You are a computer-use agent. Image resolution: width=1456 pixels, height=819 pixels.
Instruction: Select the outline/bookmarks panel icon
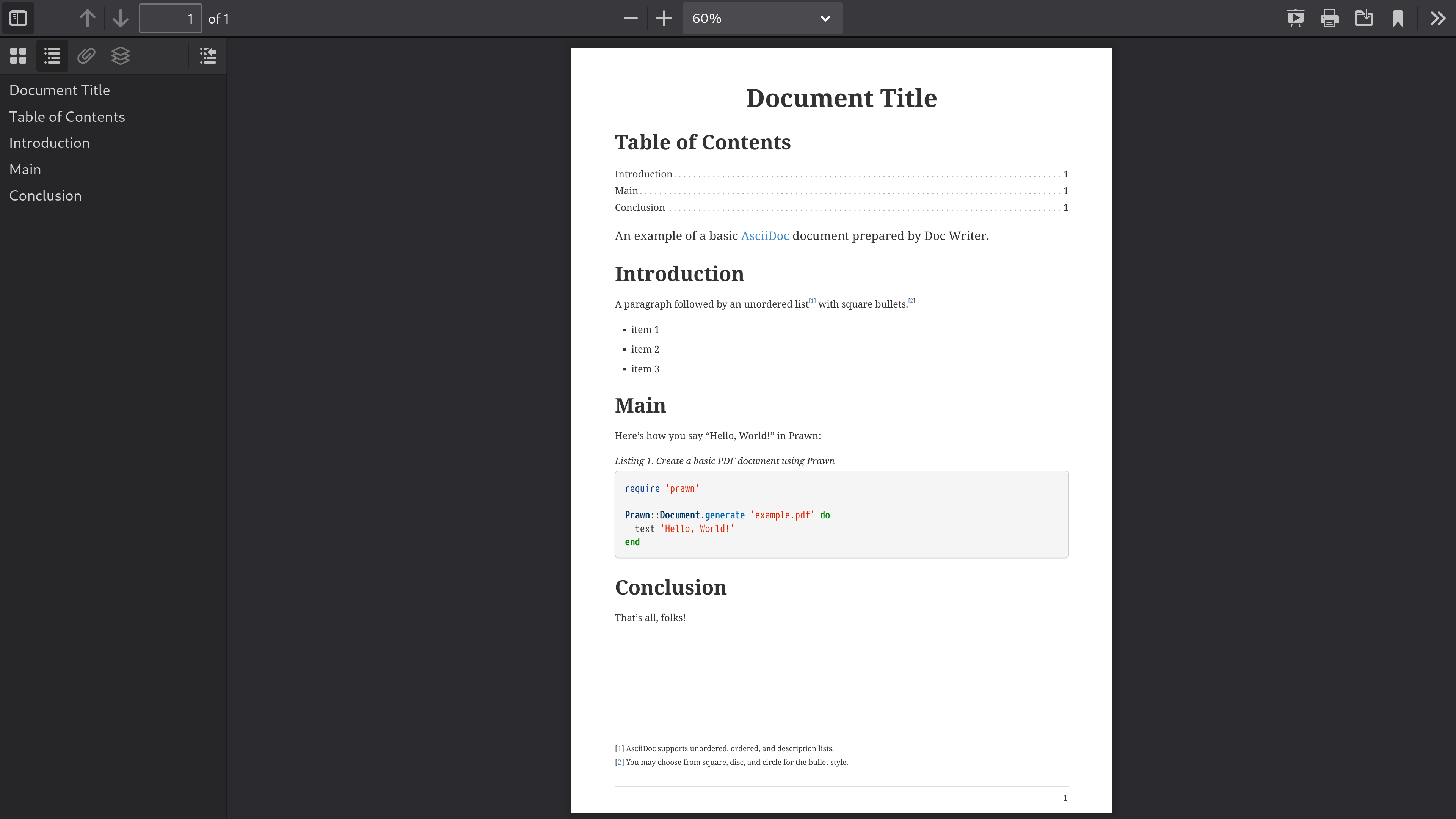tap(52, 55)
